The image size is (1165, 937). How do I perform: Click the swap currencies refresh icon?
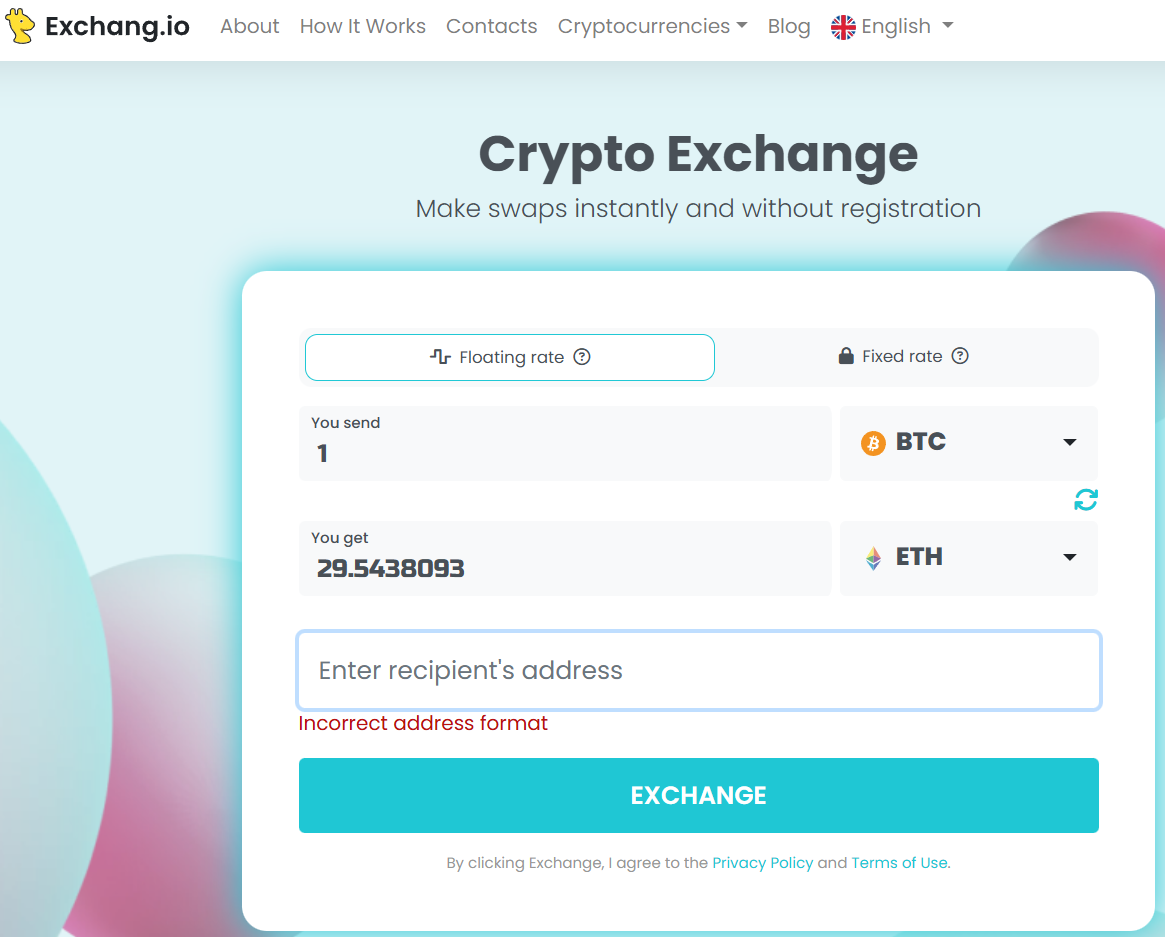pyautogui.click(x=1085, y=500)
